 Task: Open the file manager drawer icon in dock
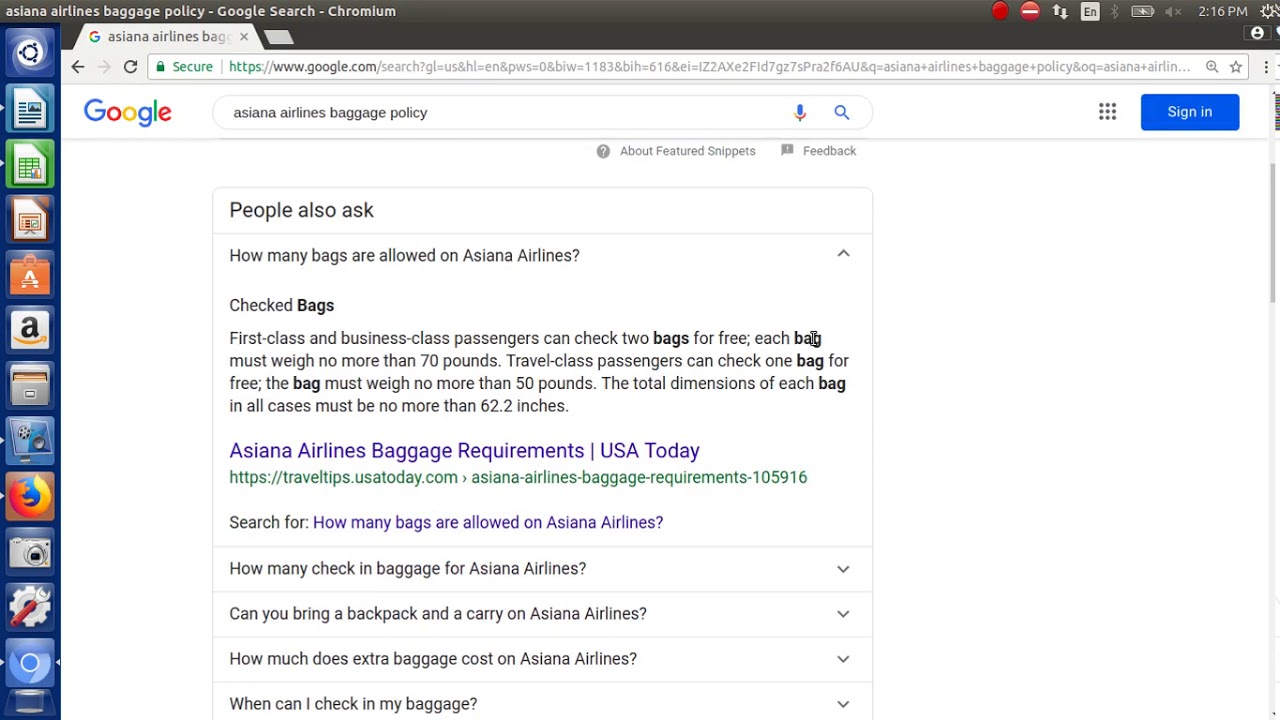click(30, 385)
